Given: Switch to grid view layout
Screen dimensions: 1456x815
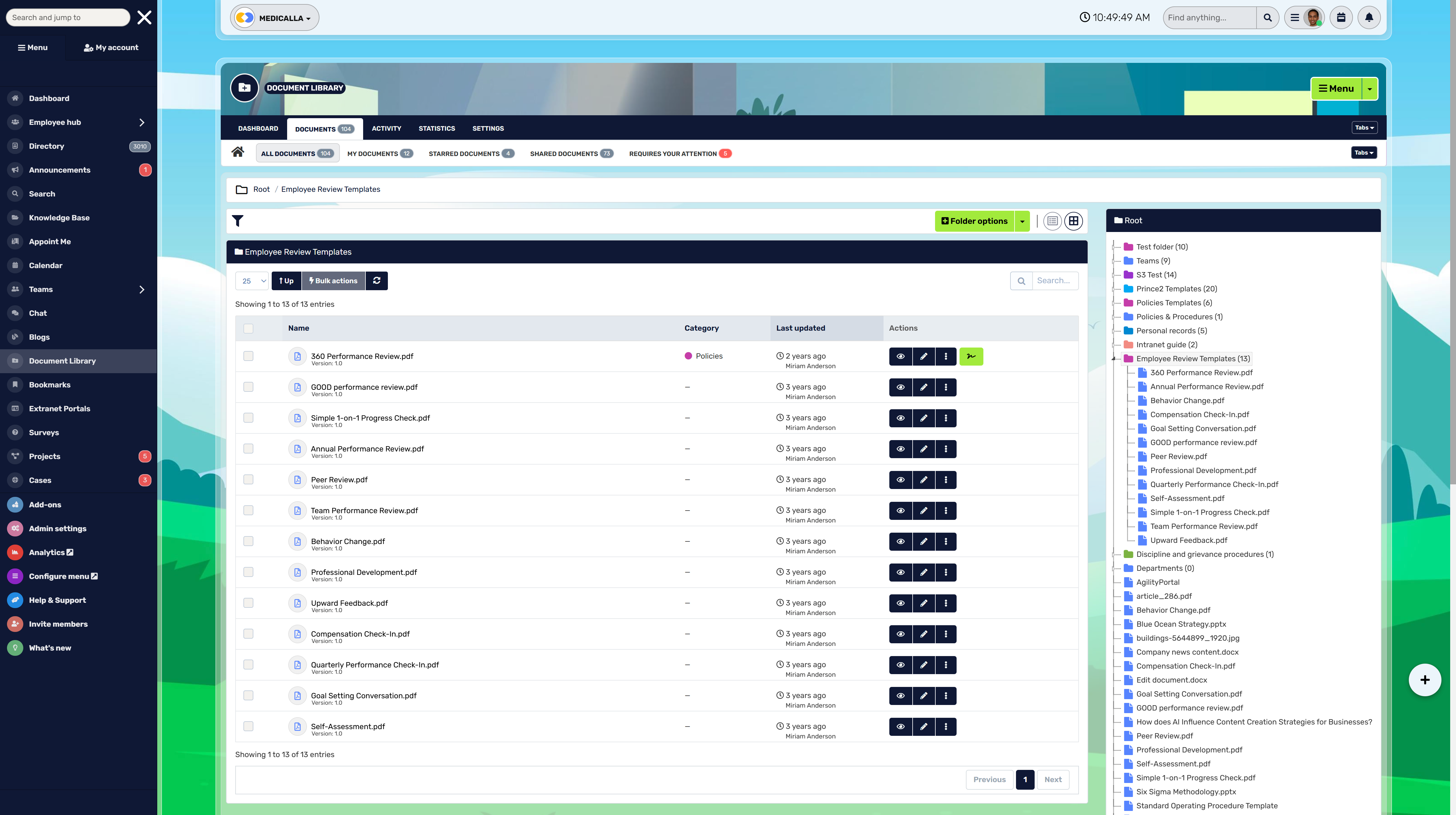Looking at the screenshot, I should coord(1073,221).
